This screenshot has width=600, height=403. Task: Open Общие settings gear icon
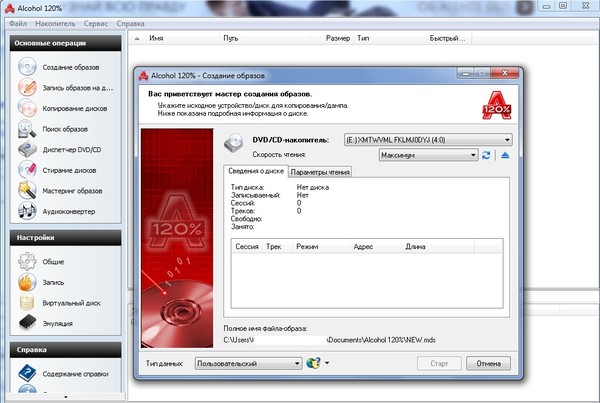(x=27, y=261)
